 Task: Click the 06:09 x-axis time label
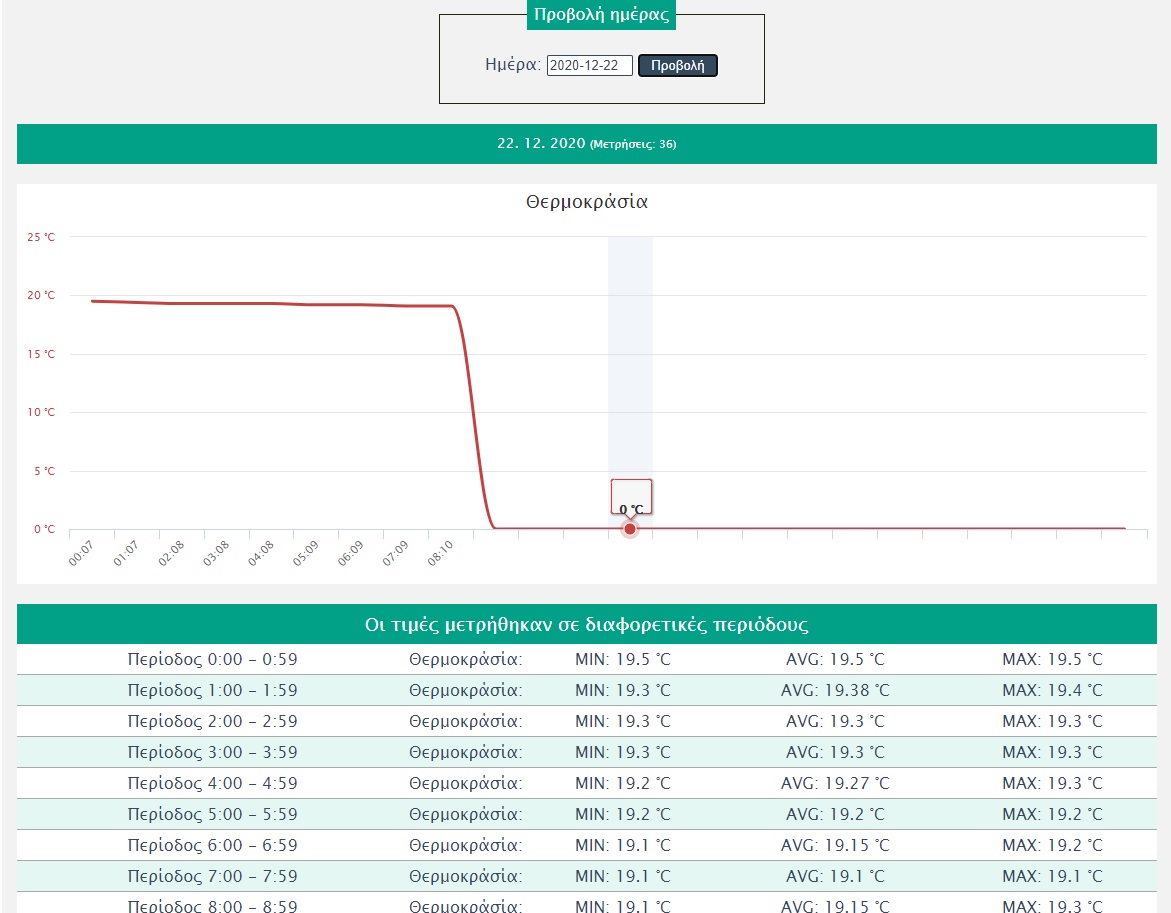pos(350,554)
